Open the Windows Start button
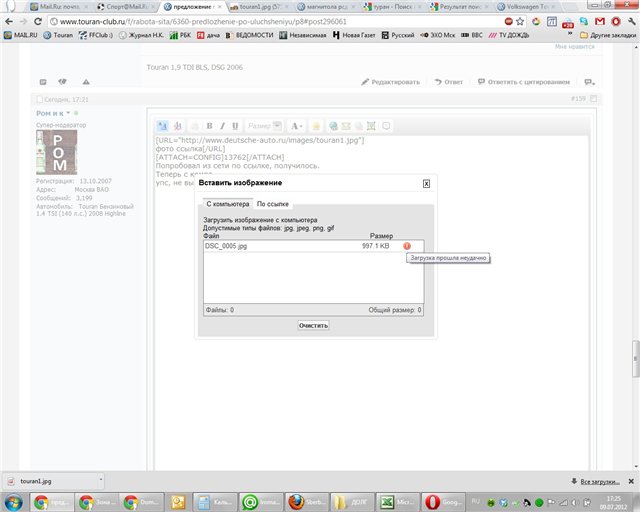This screenshot has height=512, width=640. coord(13,502)
